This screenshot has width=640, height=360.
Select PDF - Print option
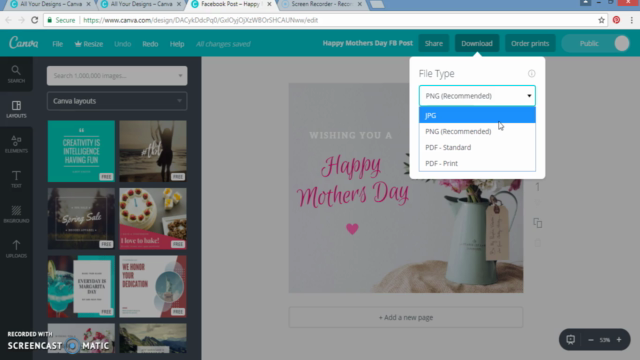[477, 163]
